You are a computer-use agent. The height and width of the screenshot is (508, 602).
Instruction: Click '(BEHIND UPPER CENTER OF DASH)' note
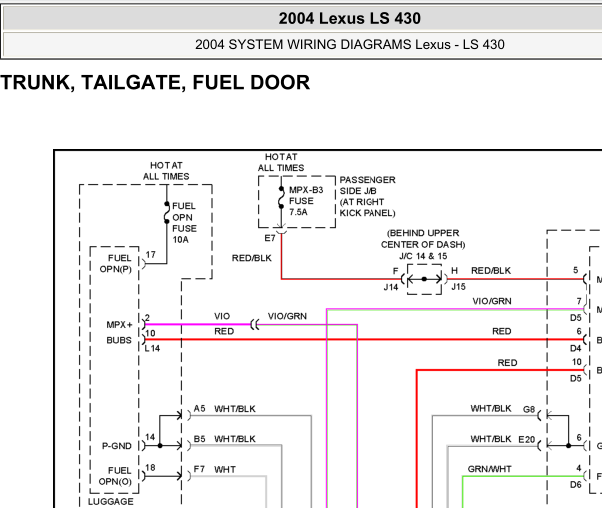[x=423, y=239]
